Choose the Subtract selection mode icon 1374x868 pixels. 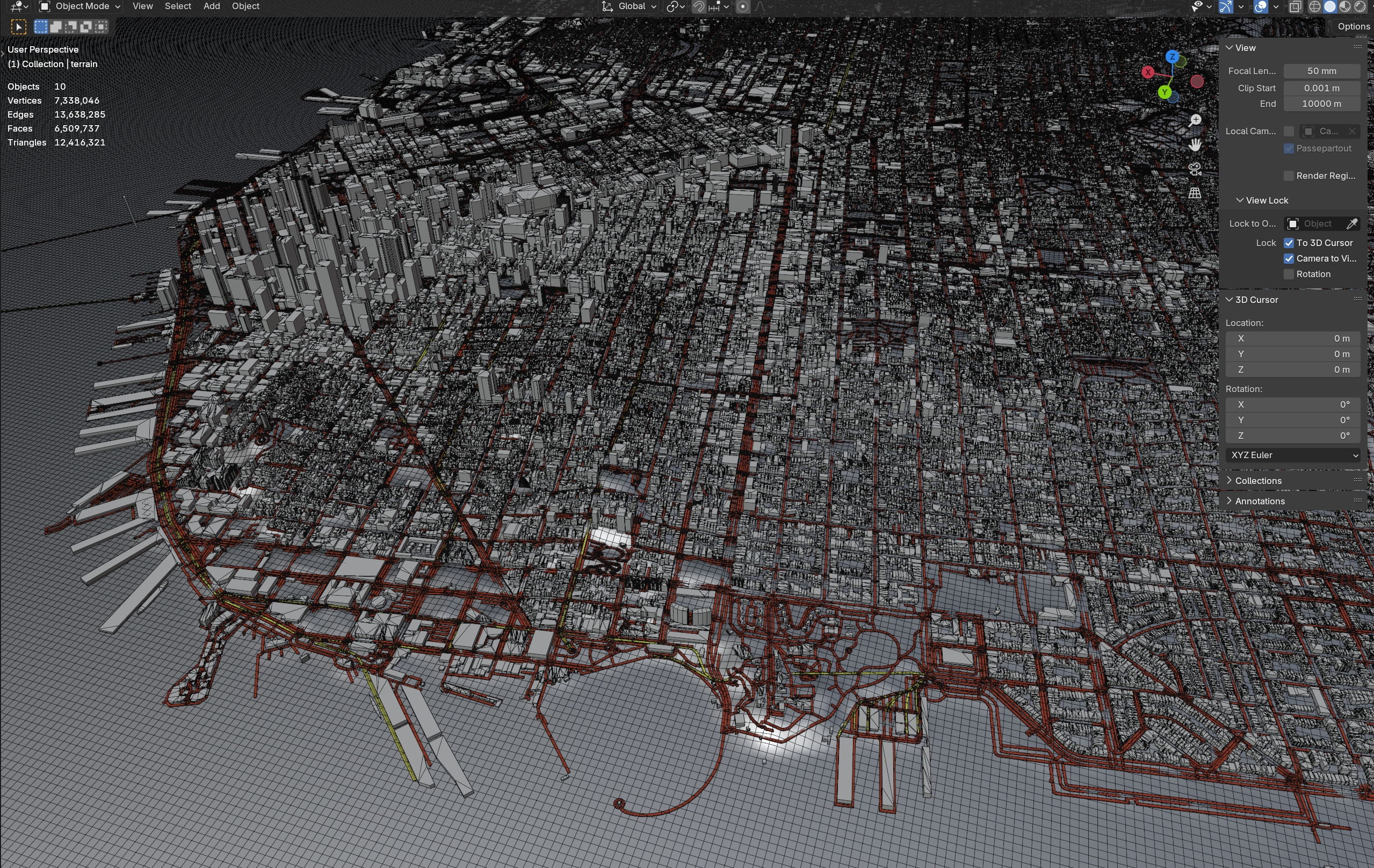pos(71,26)
